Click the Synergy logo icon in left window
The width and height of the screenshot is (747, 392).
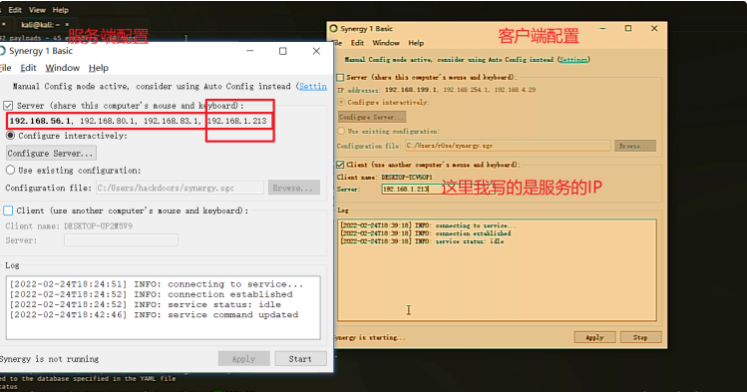point(2,50)
